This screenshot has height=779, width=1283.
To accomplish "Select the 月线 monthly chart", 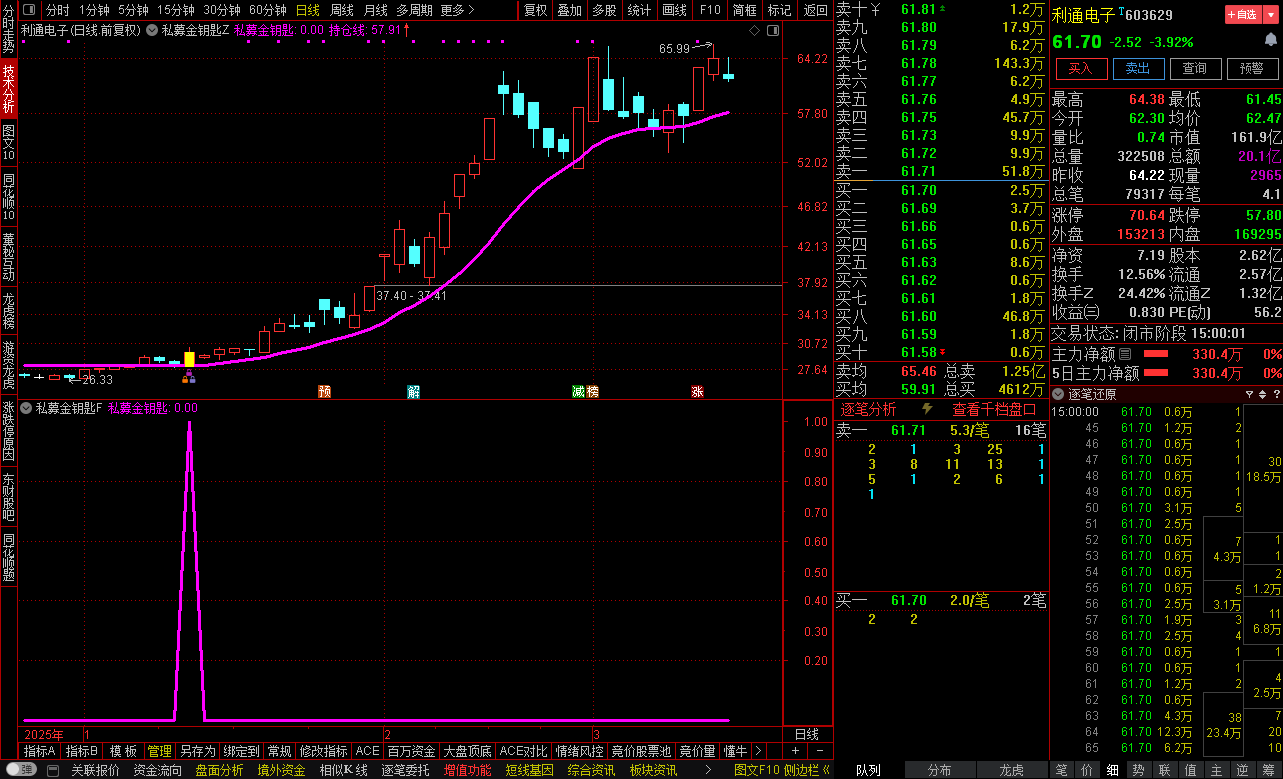I will coord(375,10).
